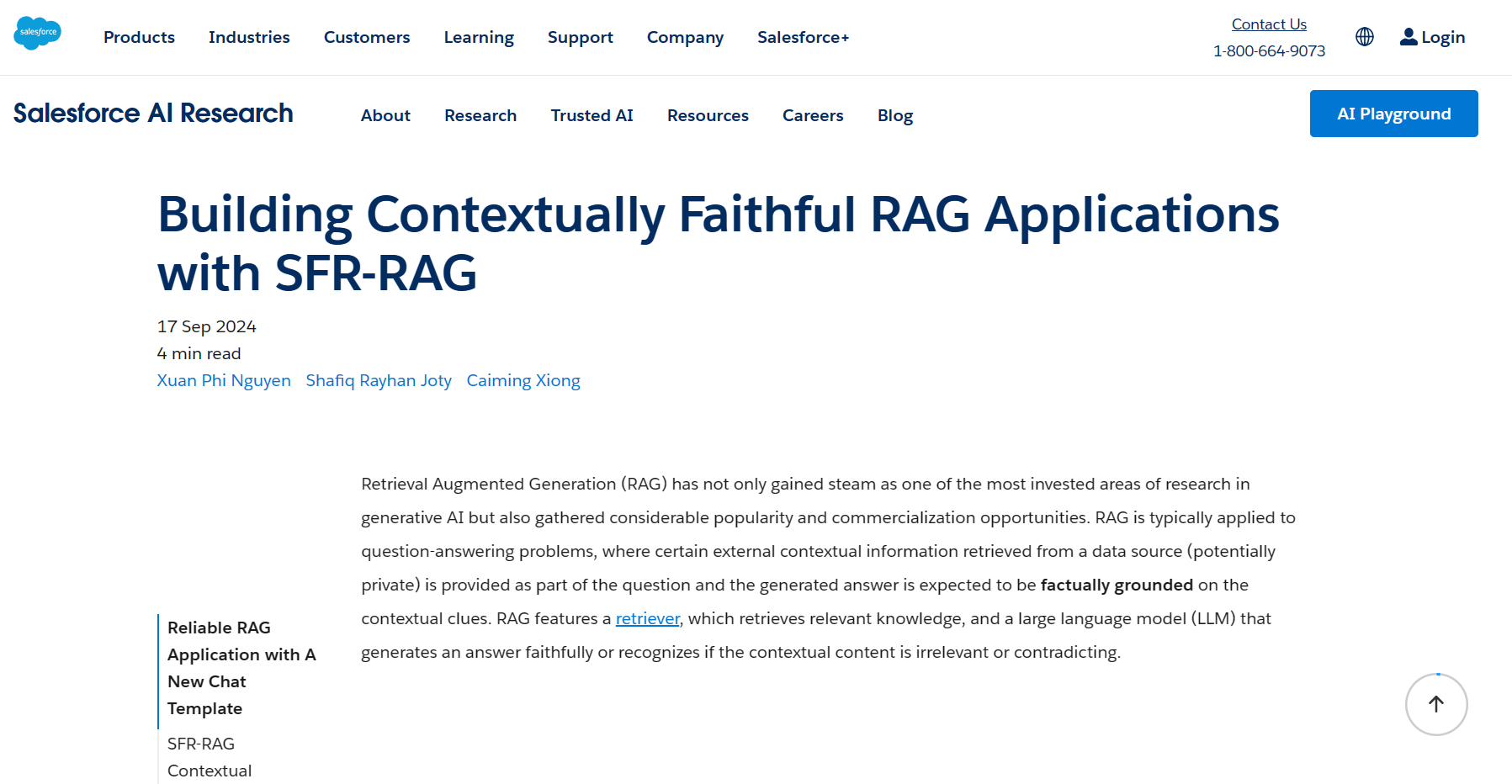Select the Reliable RAG Application sidebar entry
Image resolution: width=1512 pixels, height=784 pixels.
point(241,668)
